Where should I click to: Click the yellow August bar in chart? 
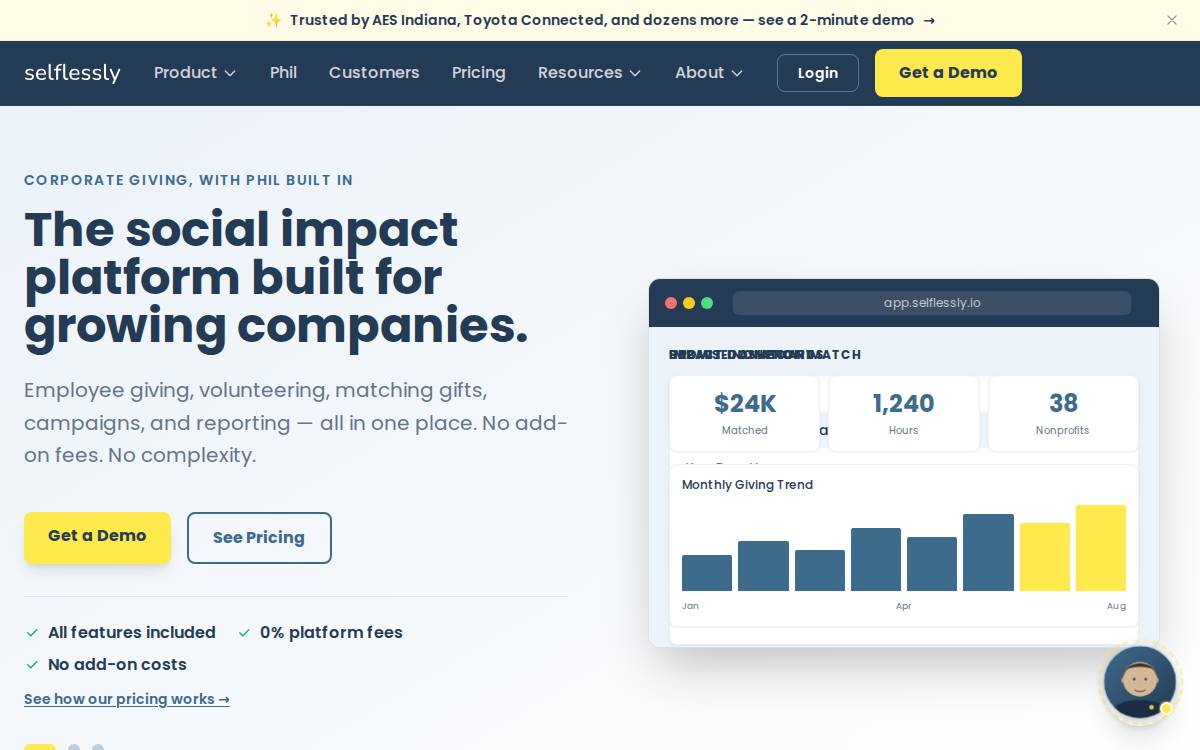coord(1101,548)
